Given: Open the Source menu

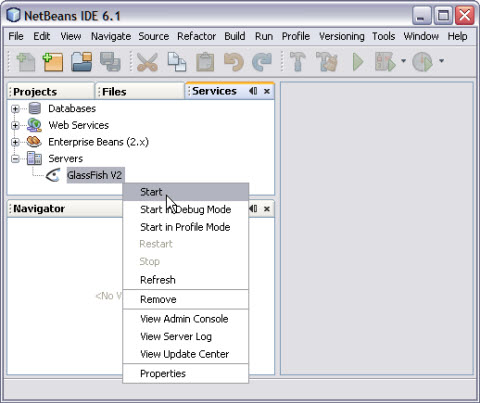Looking at the screenshot, I should click(154, 36).
